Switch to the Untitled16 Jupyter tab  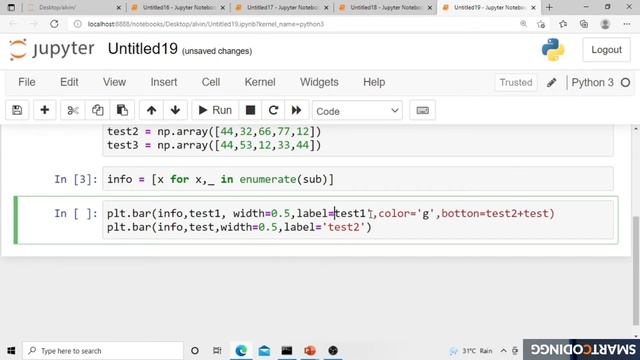point(178,7)
